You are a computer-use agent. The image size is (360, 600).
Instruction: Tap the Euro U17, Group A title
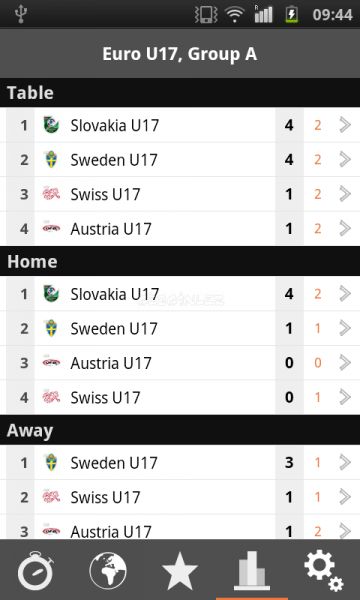pyautogui.click(x=179, y=54)
